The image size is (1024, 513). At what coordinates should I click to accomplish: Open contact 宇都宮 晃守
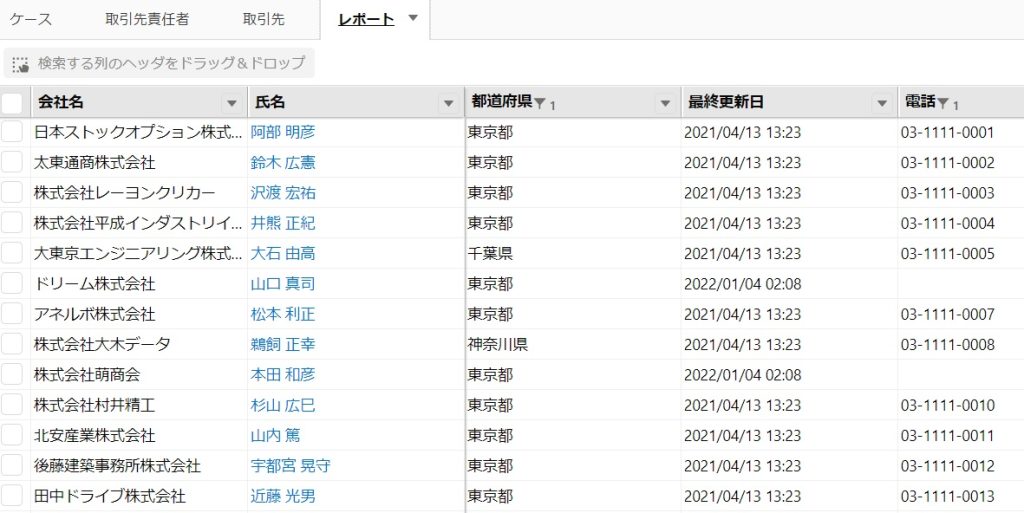point(291,465)
